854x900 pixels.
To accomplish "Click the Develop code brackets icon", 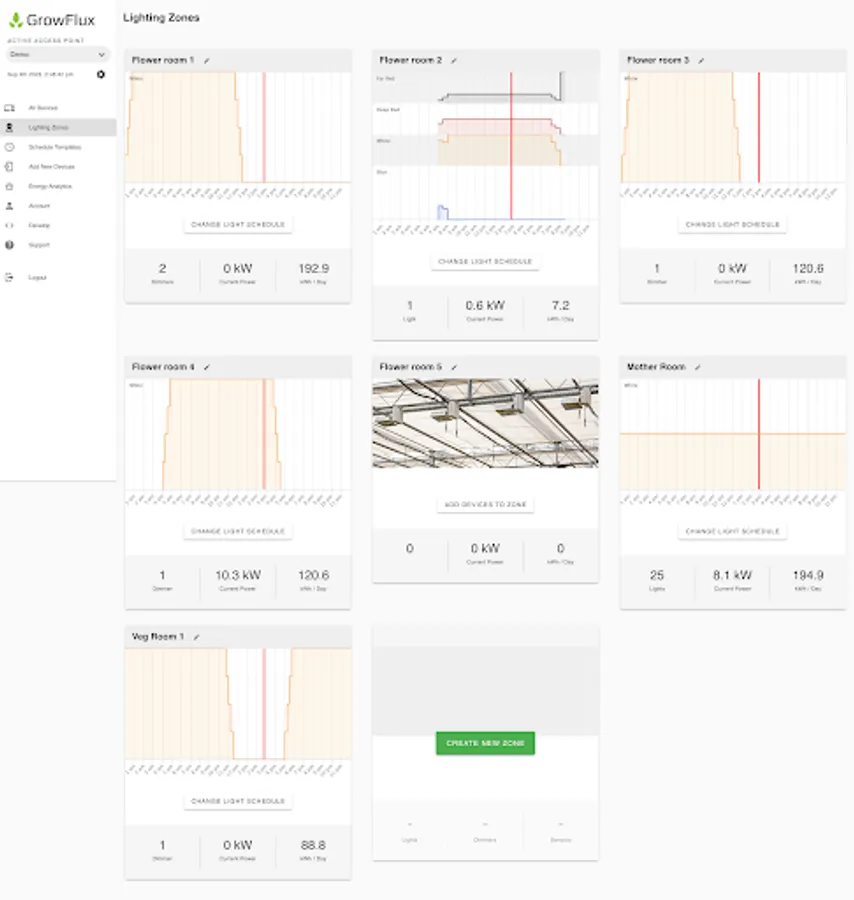I will click(9, 225).
